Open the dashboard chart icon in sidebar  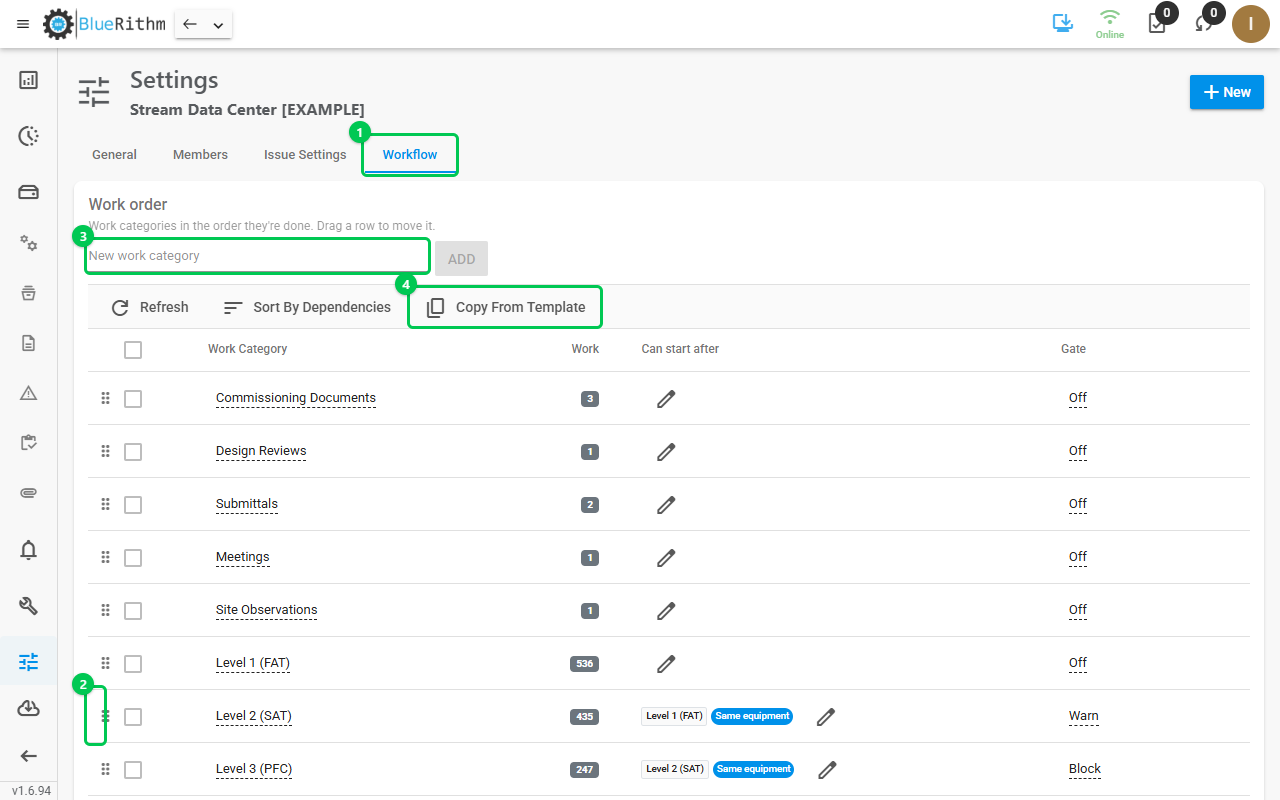pos(29,80)
